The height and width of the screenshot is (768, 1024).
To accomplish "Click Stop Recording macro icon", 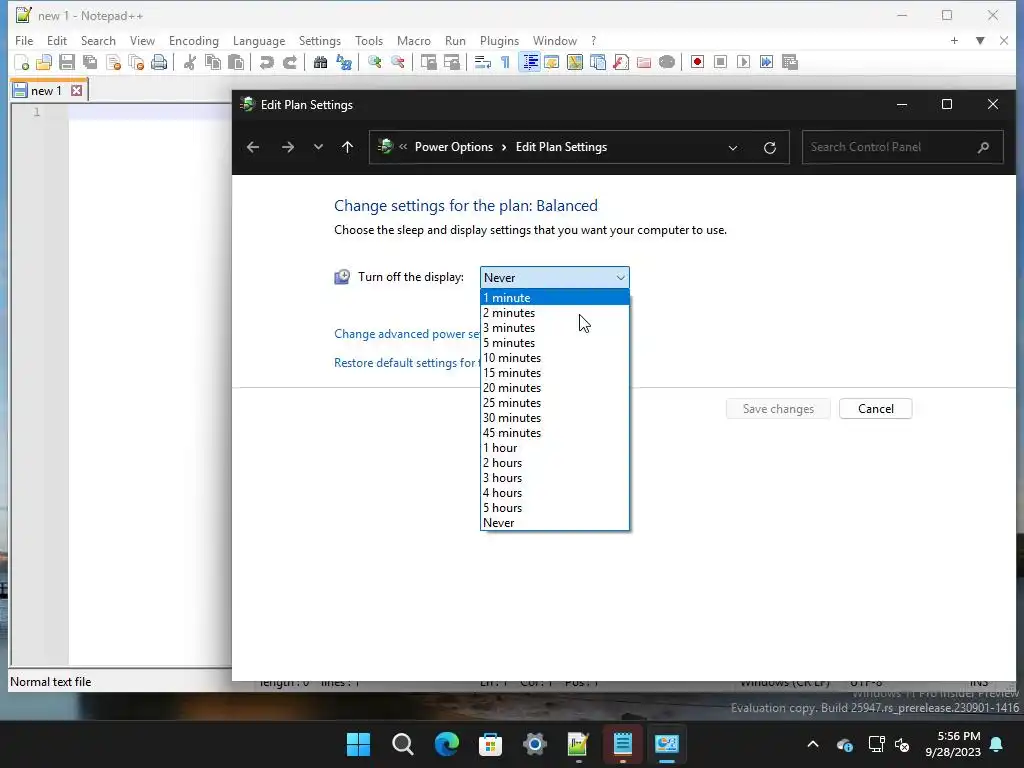I will pos(720,62).
